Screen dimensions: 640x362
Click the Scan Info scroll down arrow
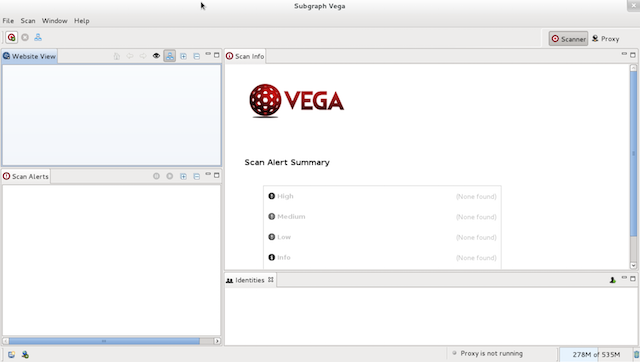click(x=633, y=265)
